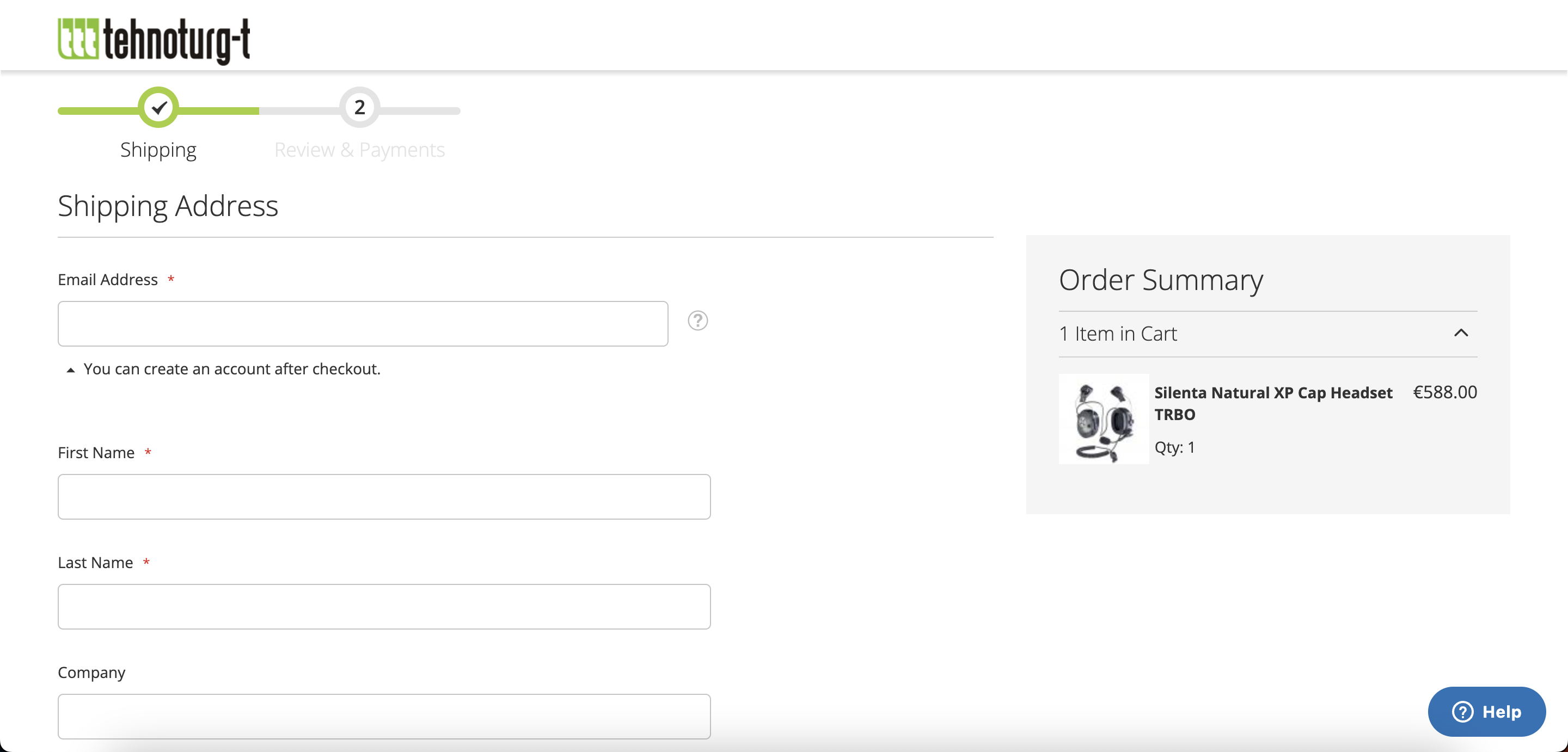The width and height of the screenshot is (1568, 752).
Task: Click the email help question mark icon
Action: coord(697,320)
